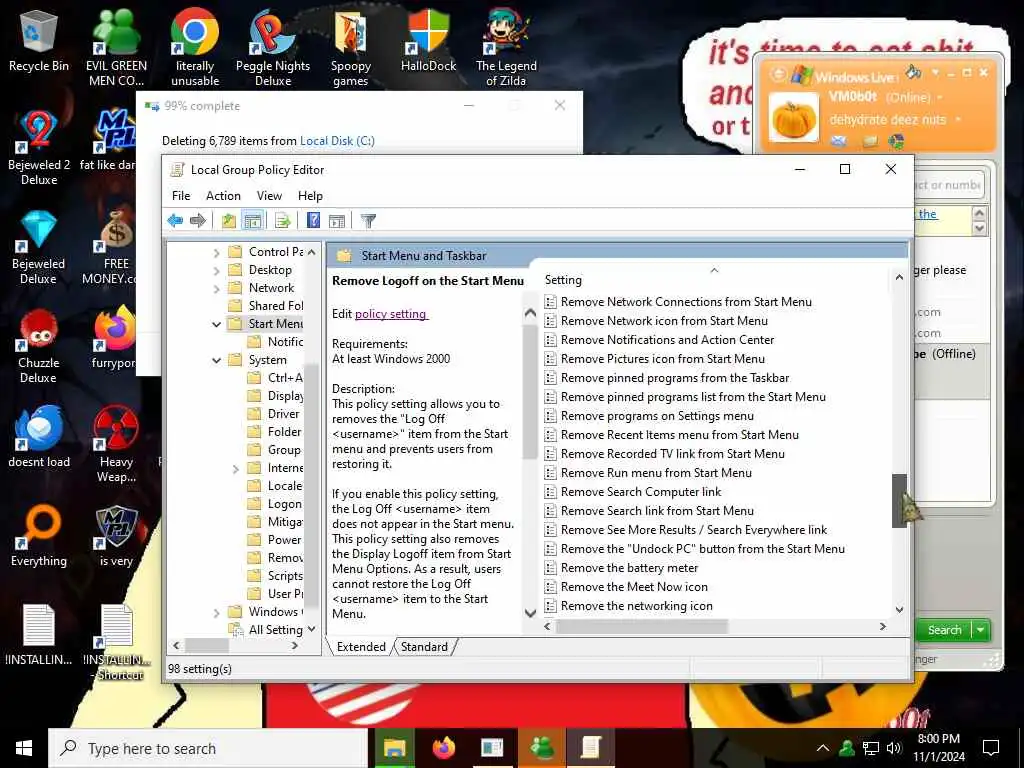1024x768 pixels.
Task: Click the Back arrow in Group Policy toolbar
Action: click(x=175, y=221)
